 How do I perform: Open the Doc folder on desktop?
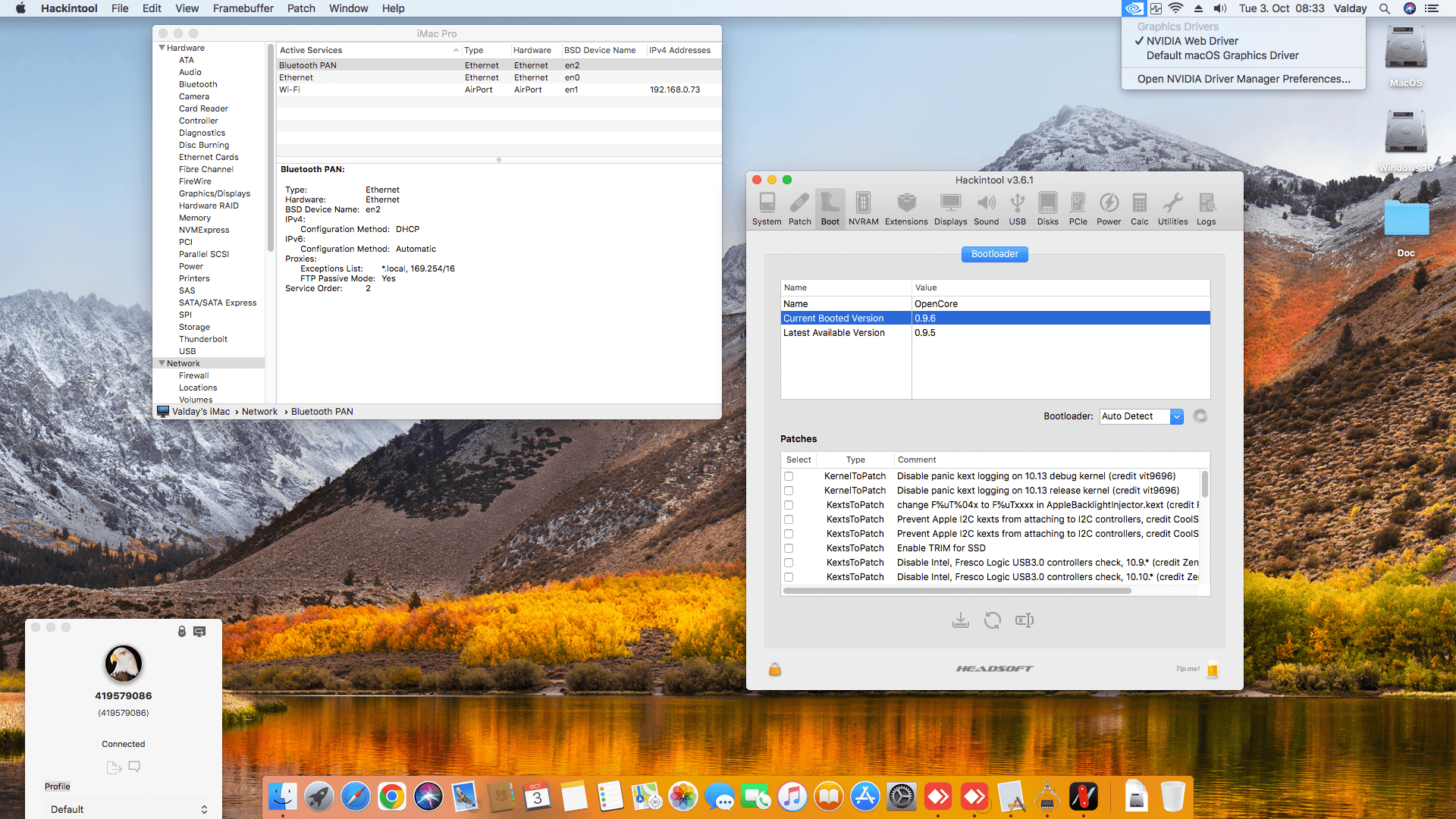tap(1406, 227)
